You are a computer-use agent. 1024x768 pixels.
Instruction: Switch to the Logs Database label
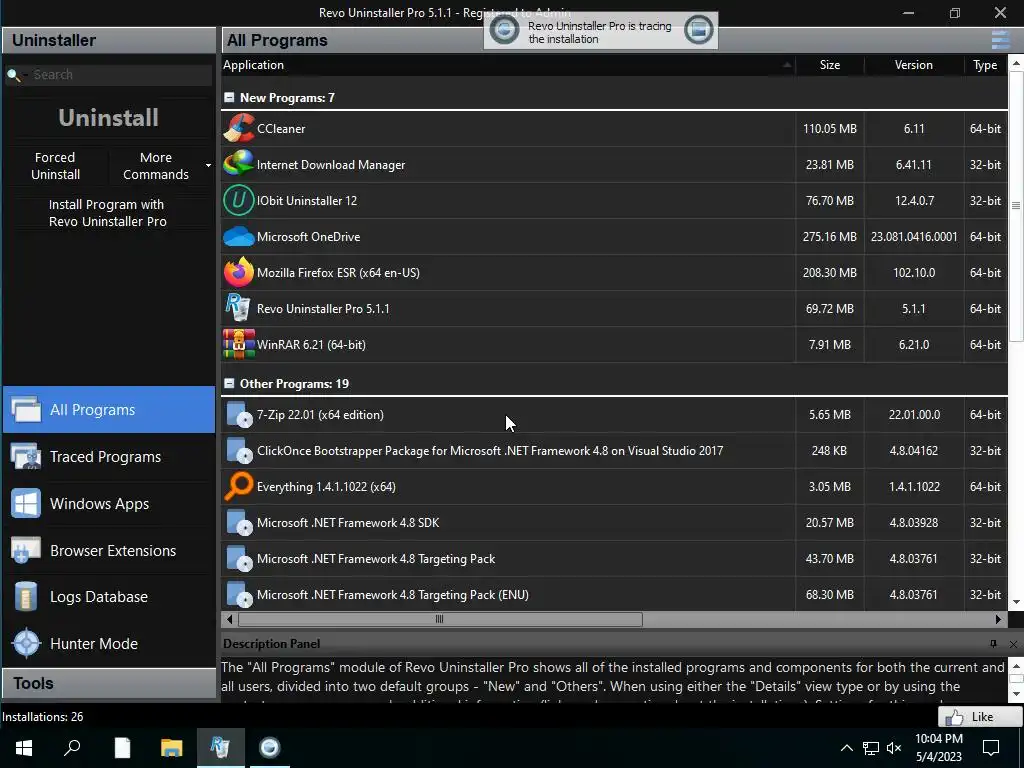(x=99, y=597)
